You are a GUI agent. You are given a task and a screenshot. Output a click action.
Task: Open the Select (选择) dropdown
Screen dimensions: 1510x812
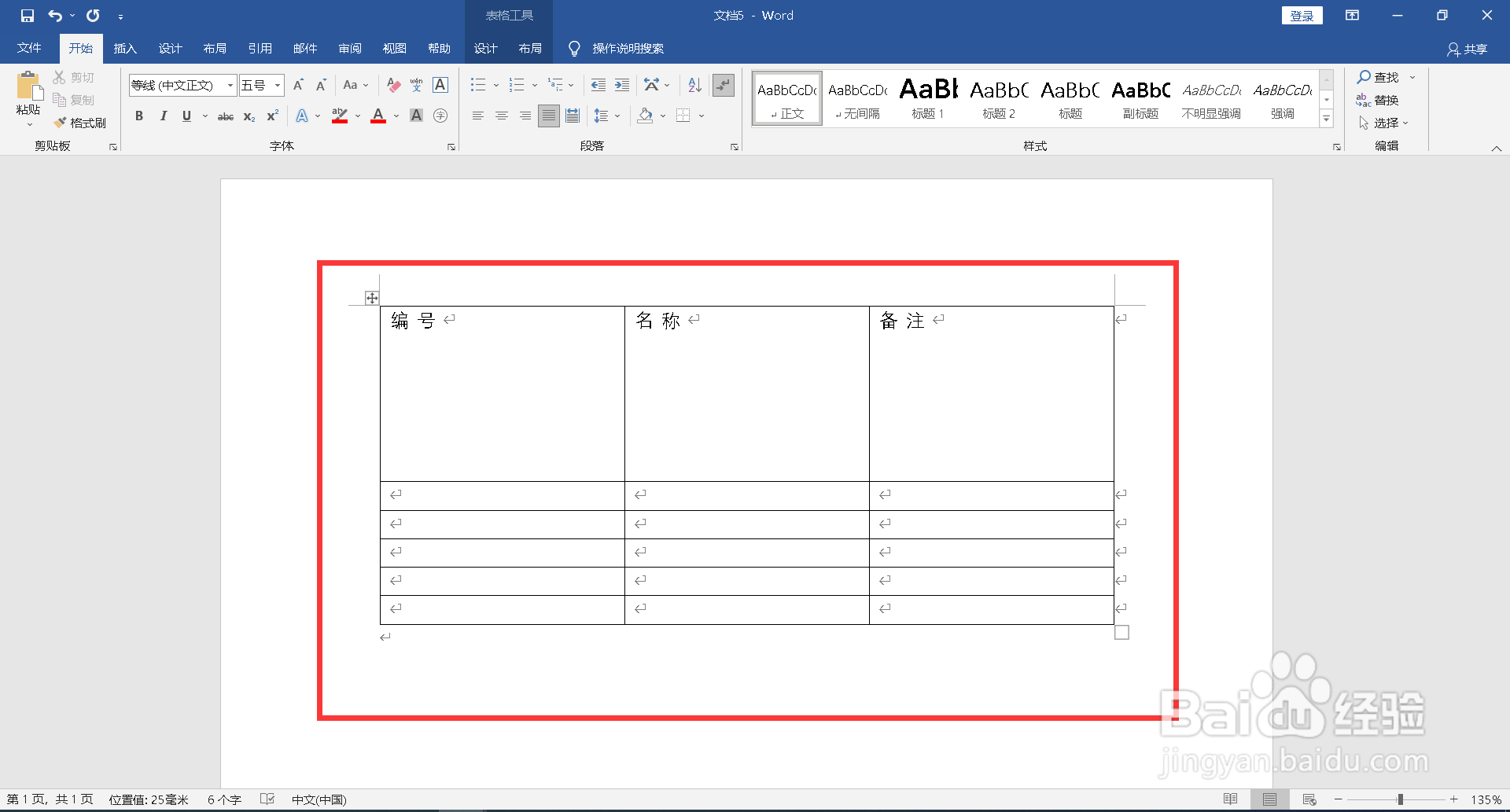(x=1383, y=123)
